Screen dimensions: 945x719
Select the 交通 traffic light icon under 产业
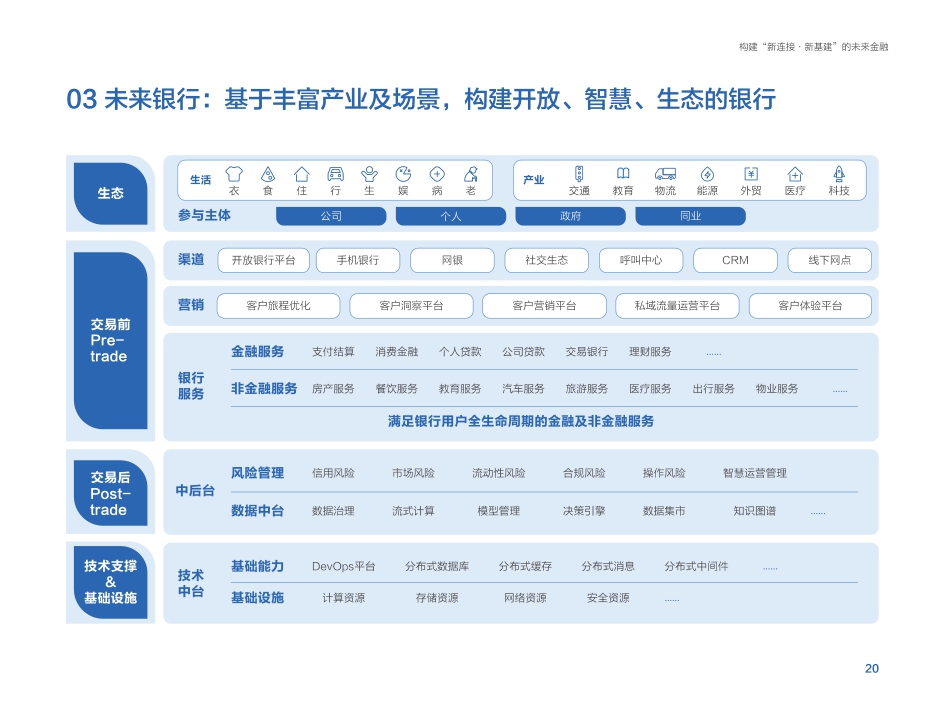click(x=578, y=172)
